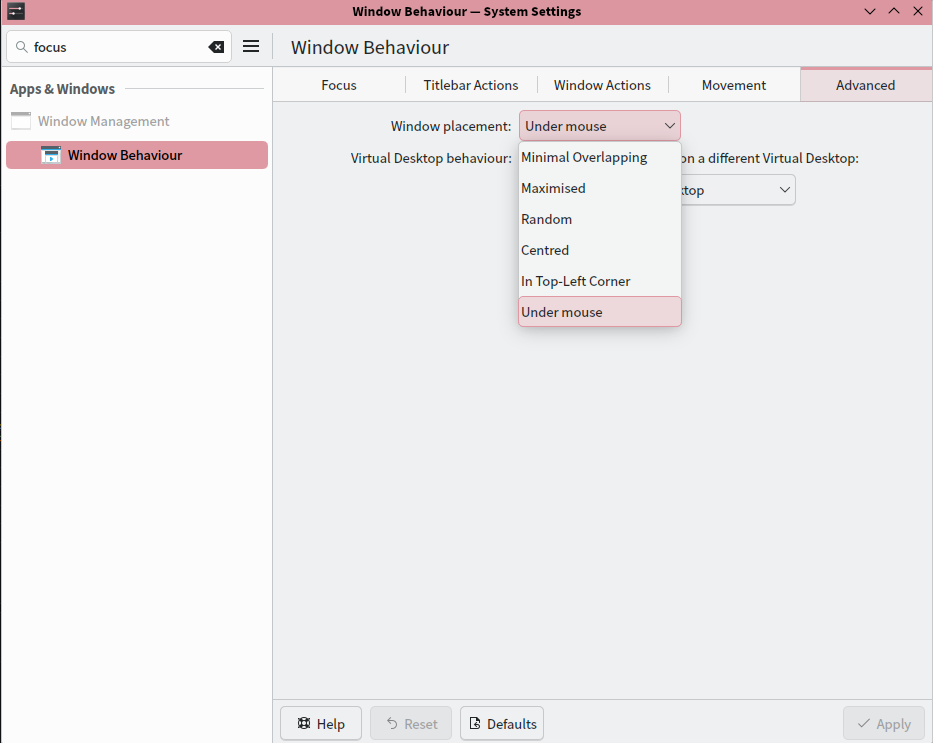
Task: Restore settings with Defaults button
Action: click(502, 723)
